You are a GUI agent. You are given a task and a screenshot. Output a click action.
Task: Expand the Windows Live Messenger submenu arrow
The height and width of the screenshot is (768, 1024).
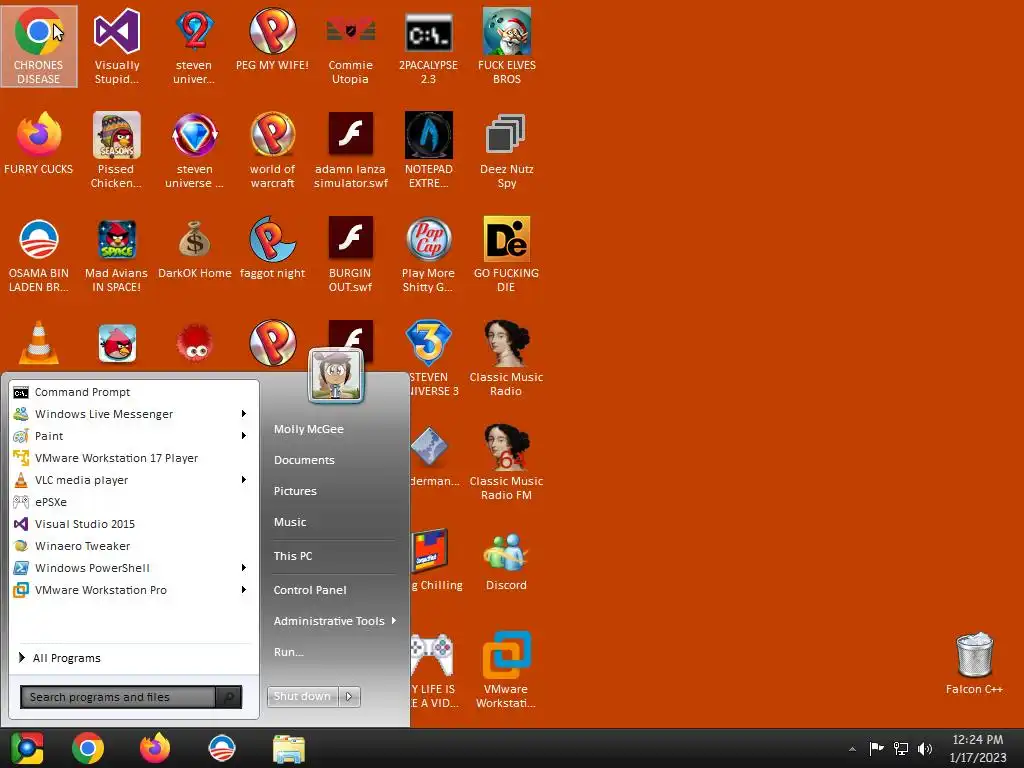tap(244, 413)
